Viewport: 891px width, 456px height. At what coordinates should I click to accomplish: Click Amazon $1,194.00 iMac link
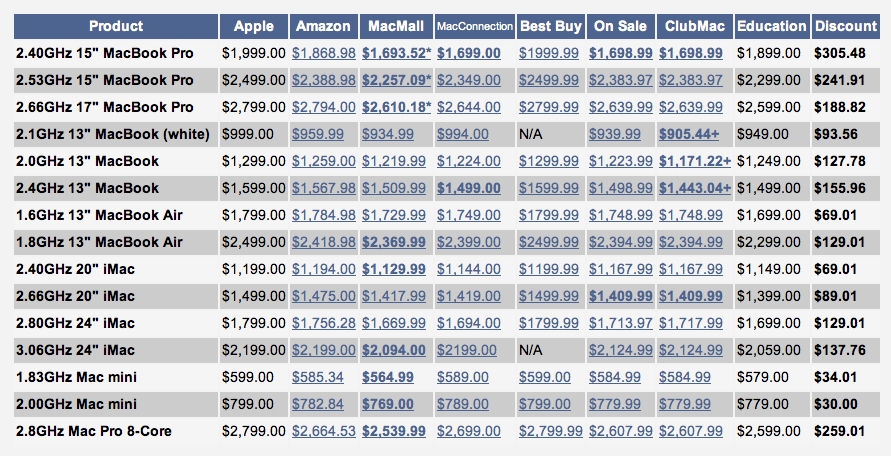(324, 270)
